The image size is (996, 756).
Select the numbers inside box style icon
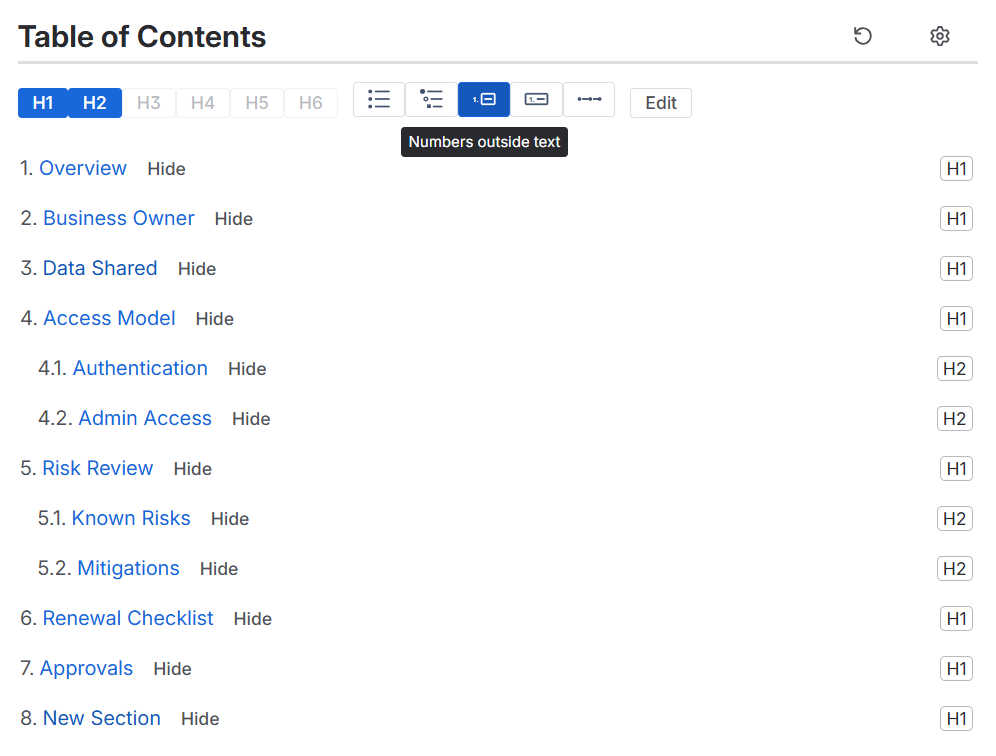tap(536, 100)
